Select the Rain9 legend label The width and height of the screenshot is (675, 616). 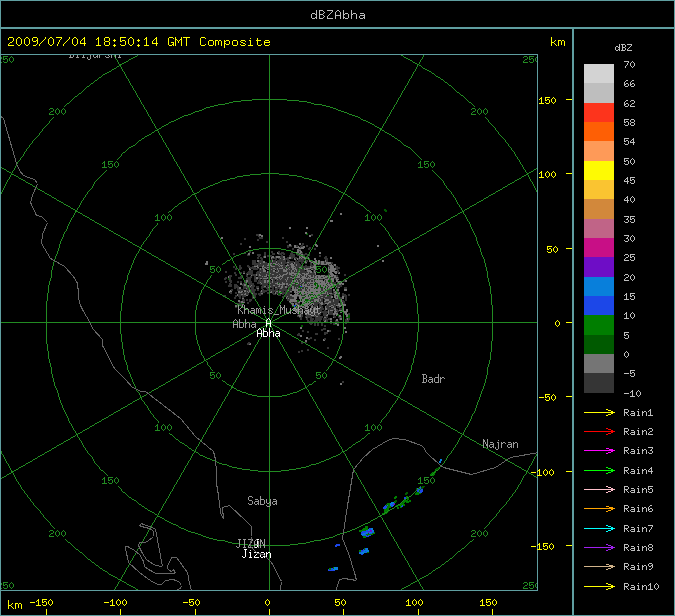click(x=638, y=566)
